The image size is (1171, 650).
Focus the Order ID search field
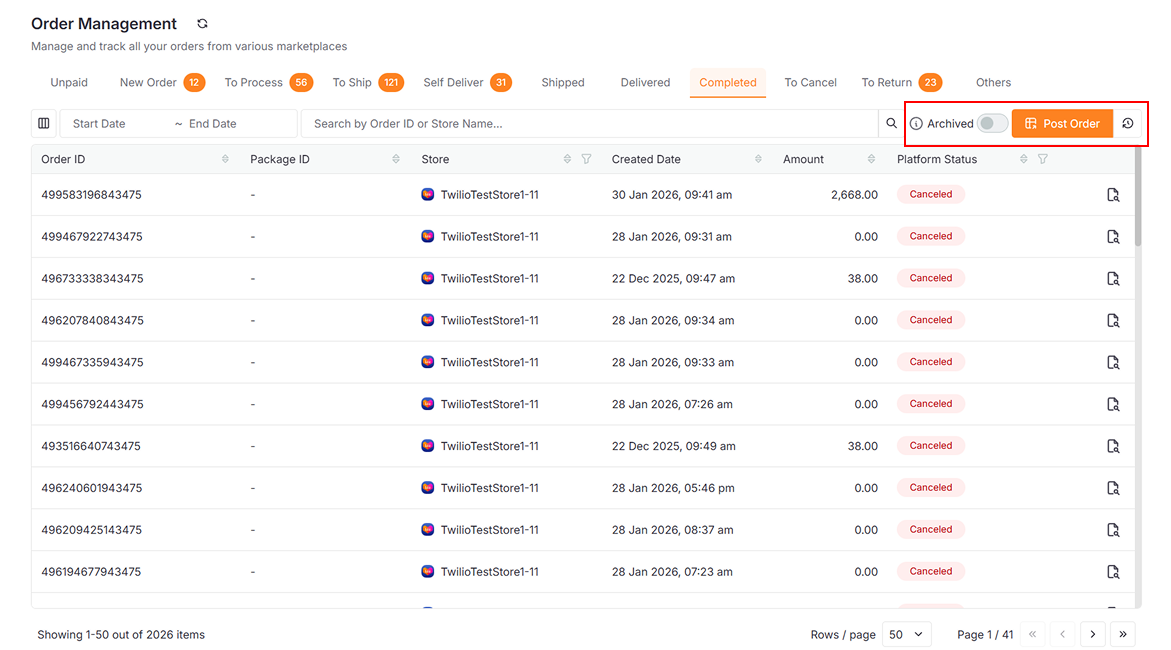(590, 124)
